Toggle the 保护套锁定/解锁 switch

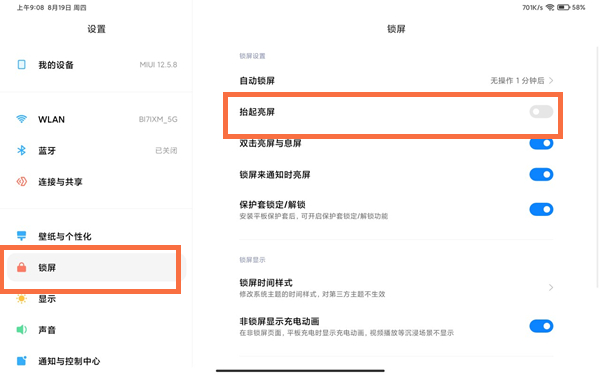click(541, 209)
